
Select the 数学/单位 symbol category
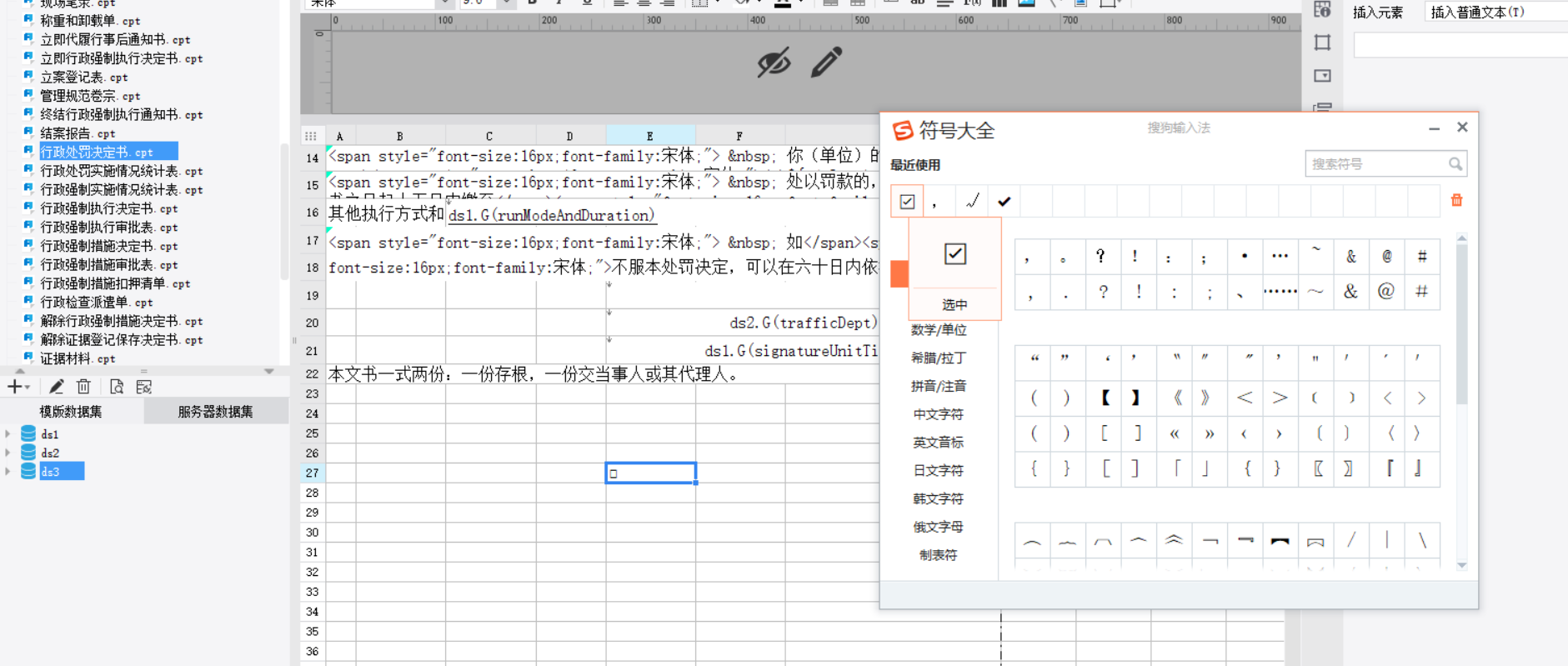(939, 330)
